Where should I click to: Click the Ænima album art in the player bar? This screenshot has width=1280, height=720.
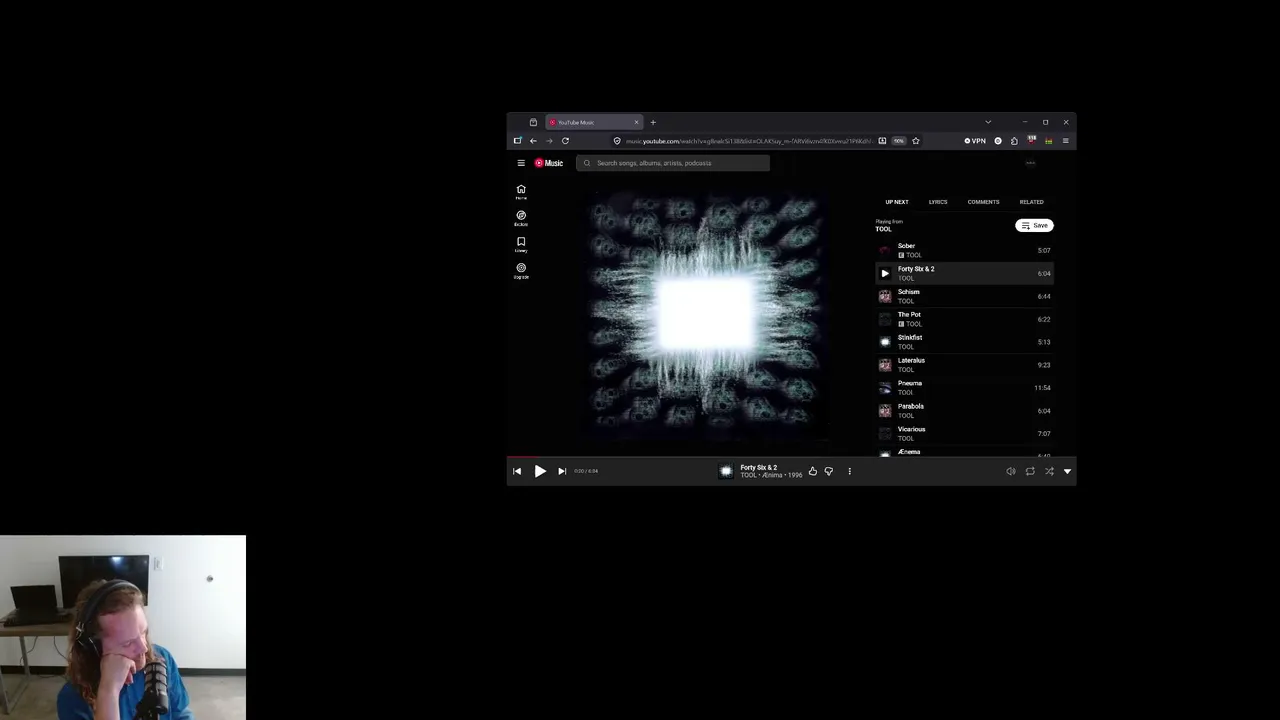point(726,471)
